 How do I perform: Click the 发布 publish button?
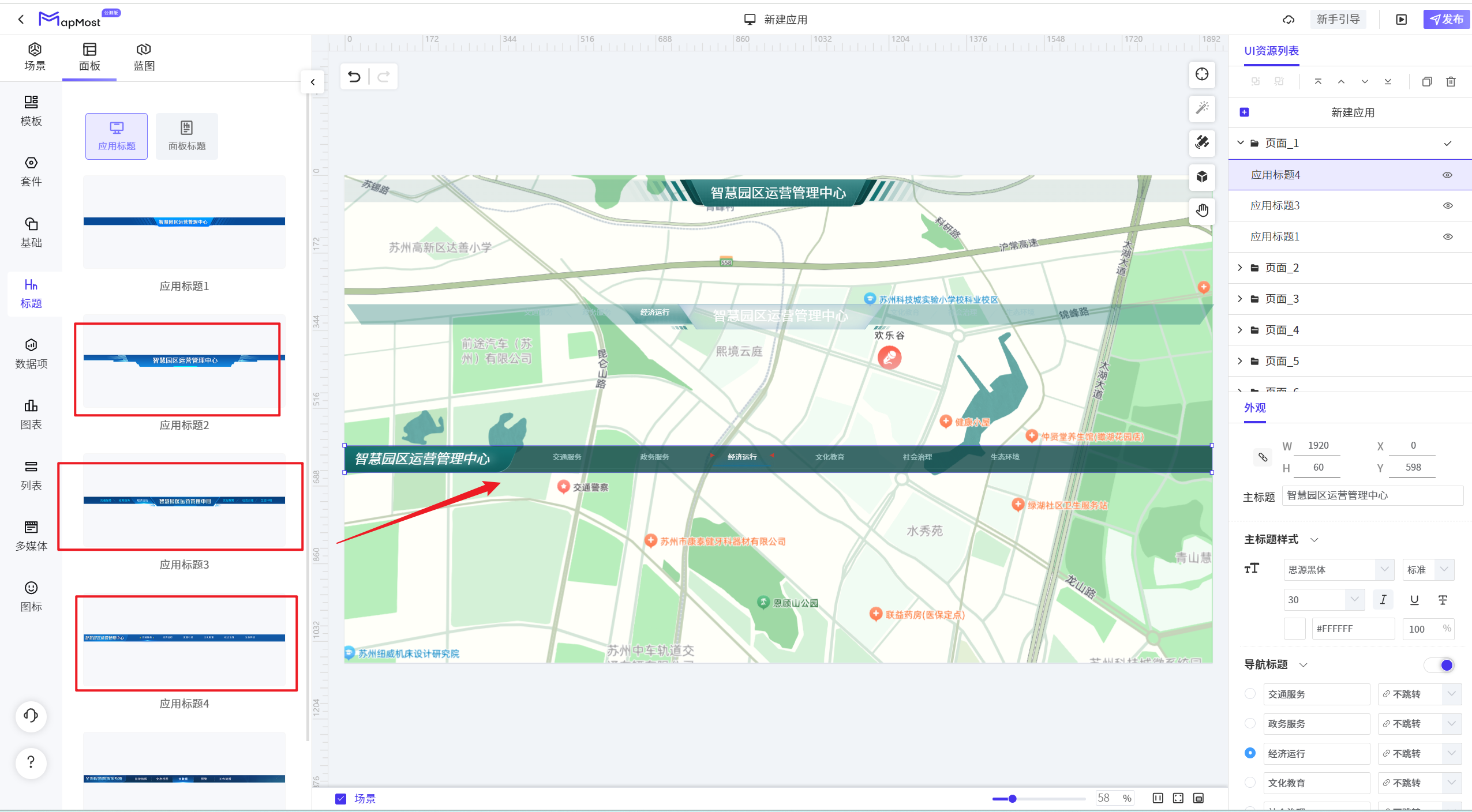[1446, 20]
